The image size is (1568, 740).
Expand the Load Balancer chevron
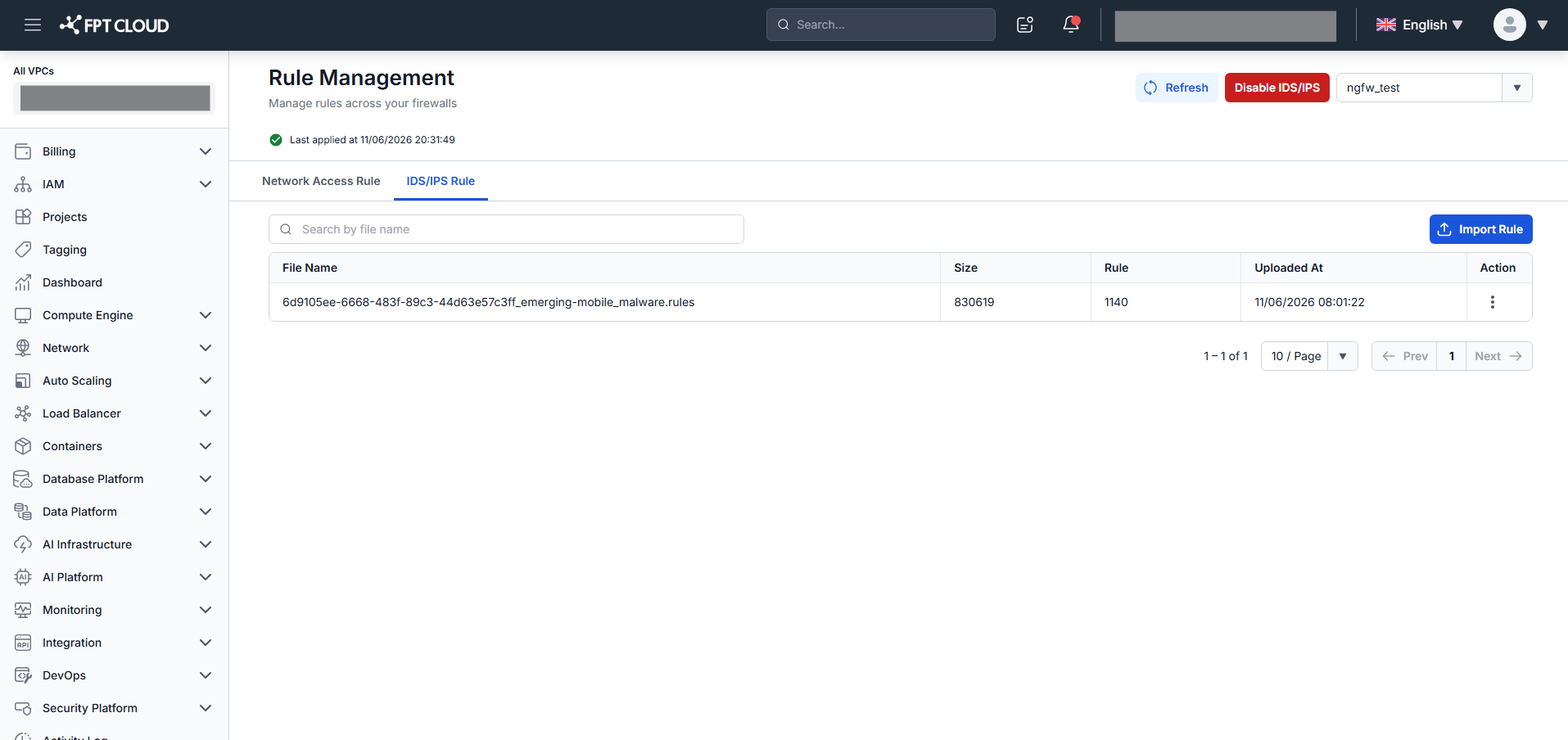coord(206,413)
